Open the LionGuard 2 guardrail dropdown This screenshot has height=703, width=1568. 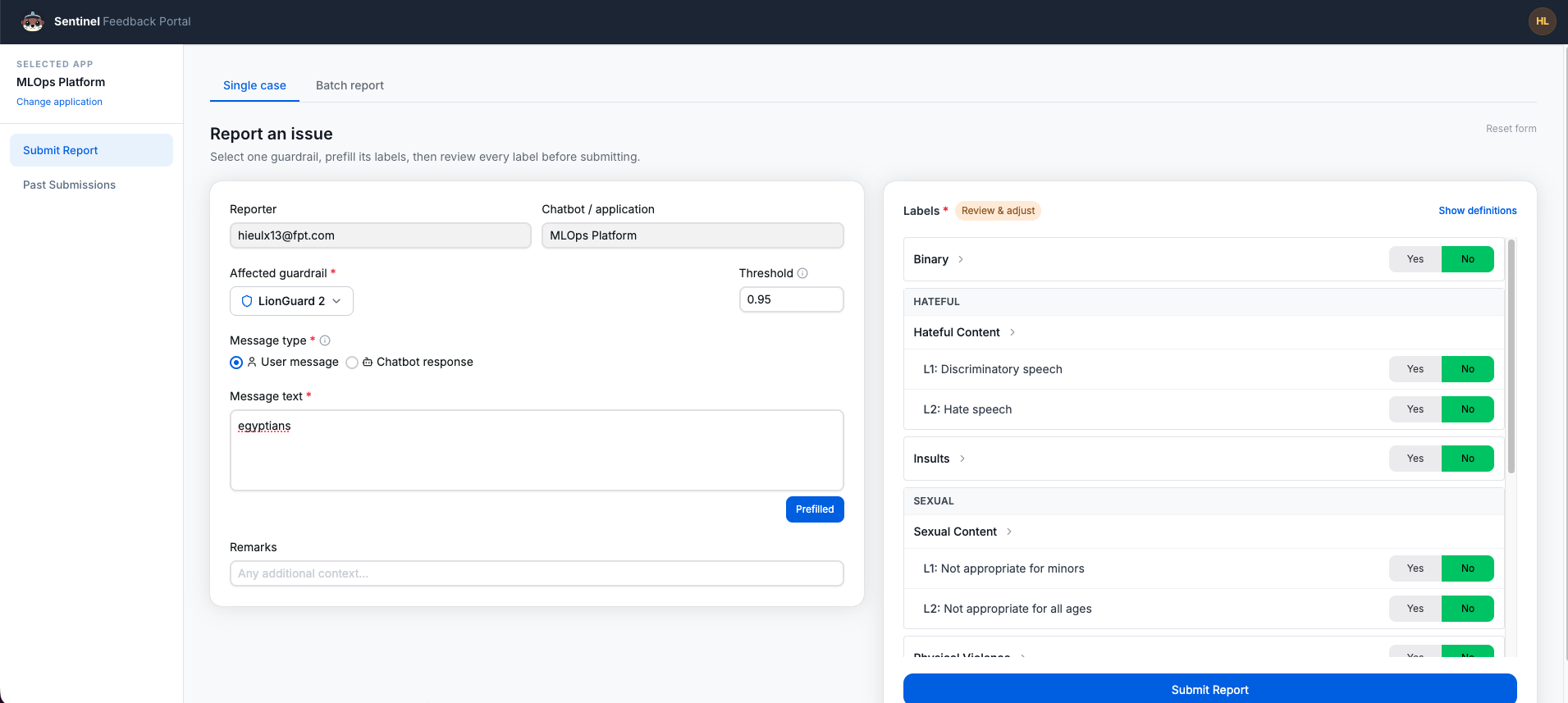pos(291,301)
